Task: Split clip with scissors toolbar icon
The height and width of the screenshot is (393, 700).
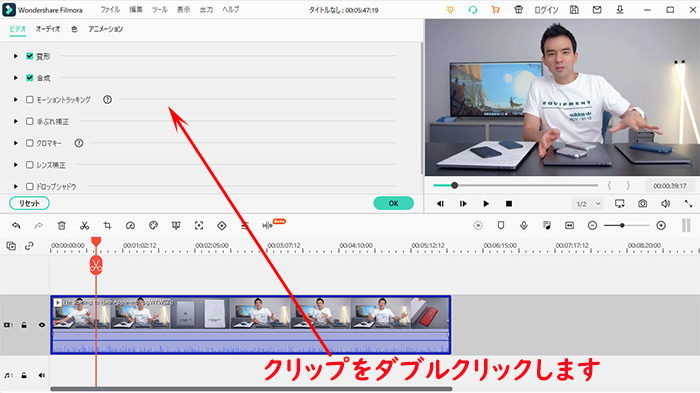Action: [84, 226]
